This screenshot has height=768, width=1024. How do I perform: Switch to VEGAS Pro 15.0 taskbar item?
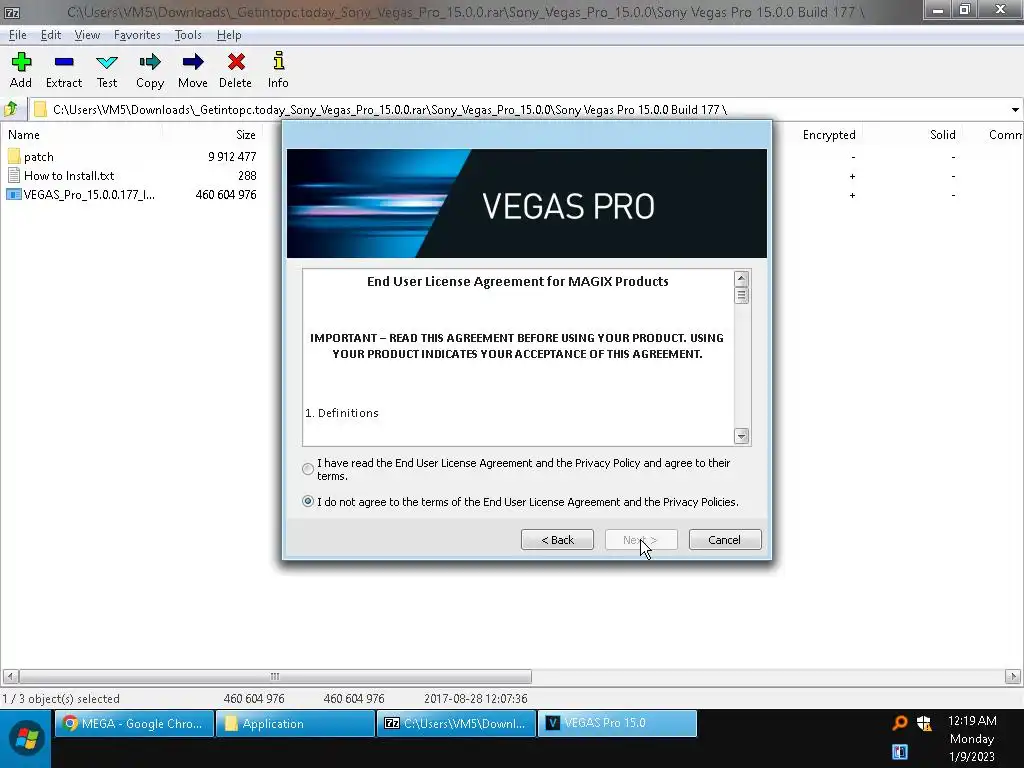coord(617,724)
